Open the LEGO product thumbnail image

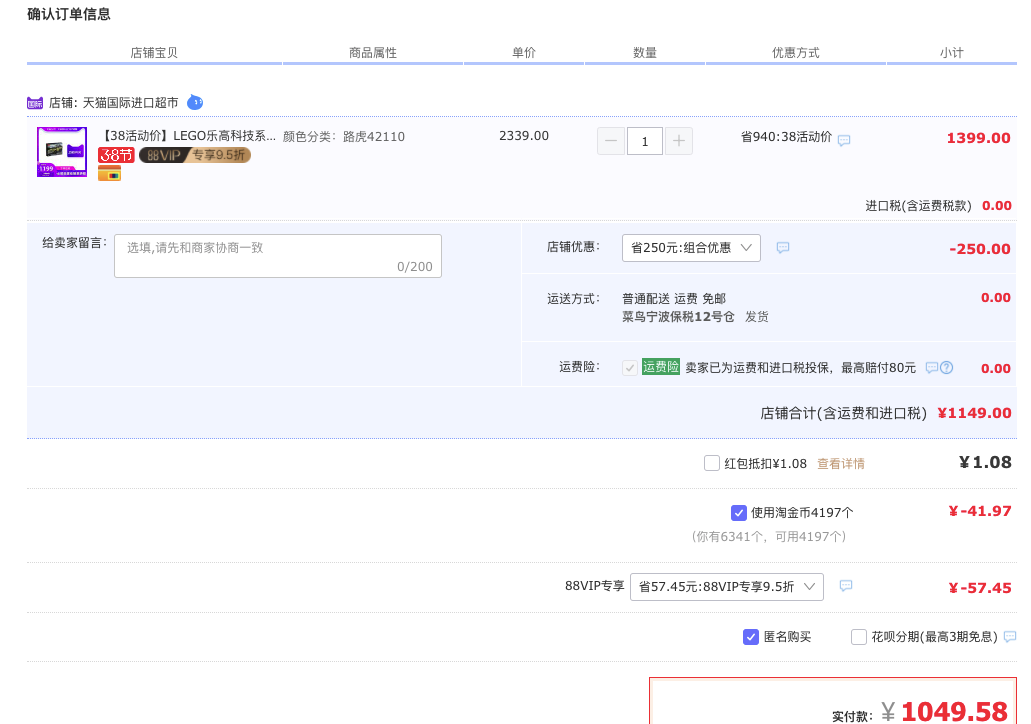(62, 152)
